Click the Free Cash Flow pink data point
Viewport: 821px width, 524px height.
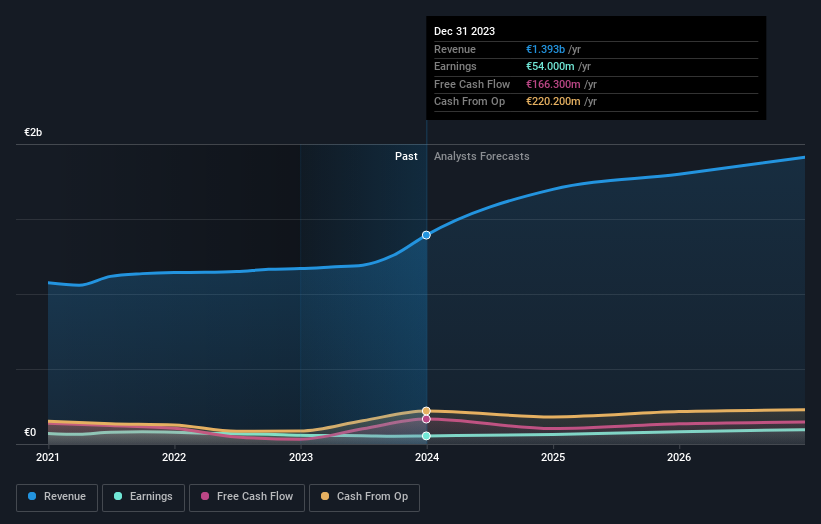click(426, 419)
